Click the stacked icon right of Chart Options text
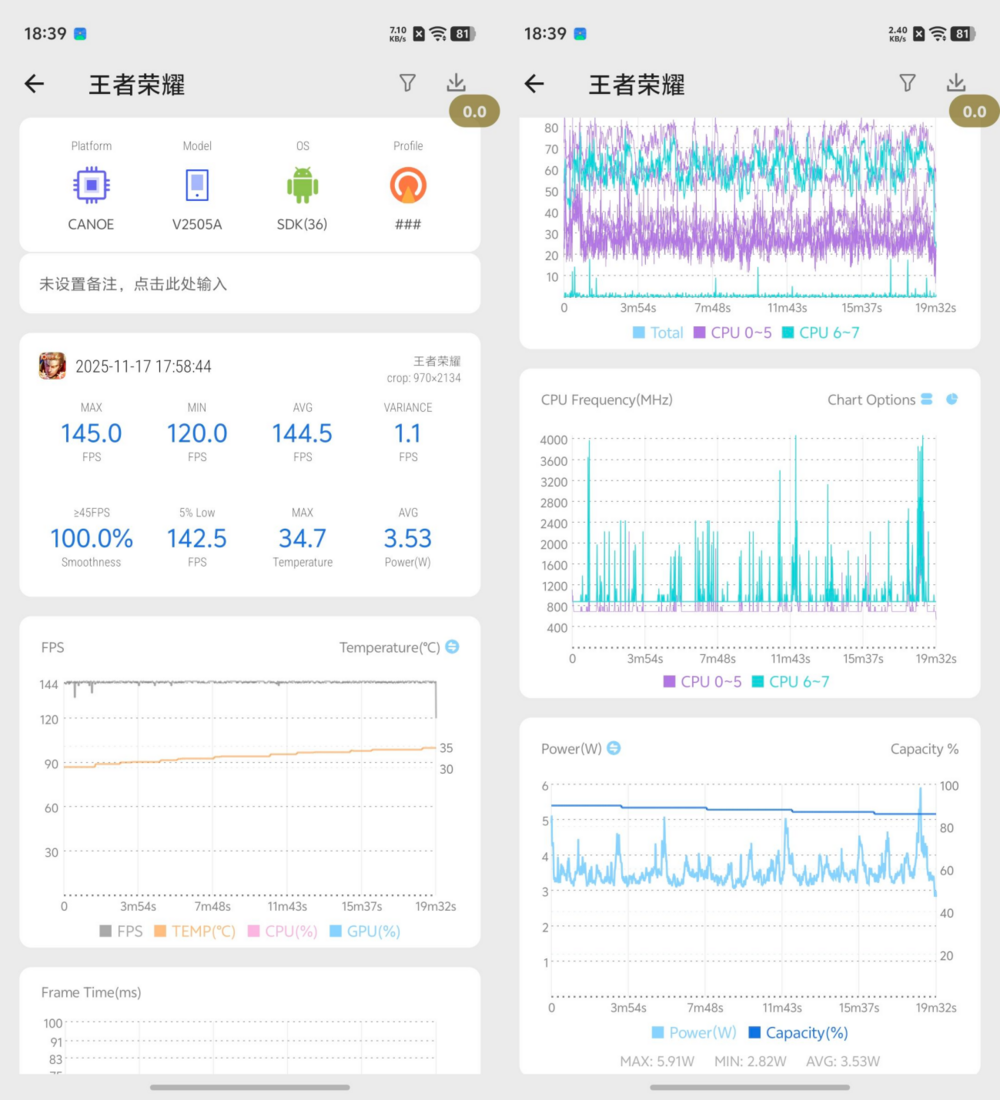This screenshot has width=1000, height=1100. (x=927, y=399)
